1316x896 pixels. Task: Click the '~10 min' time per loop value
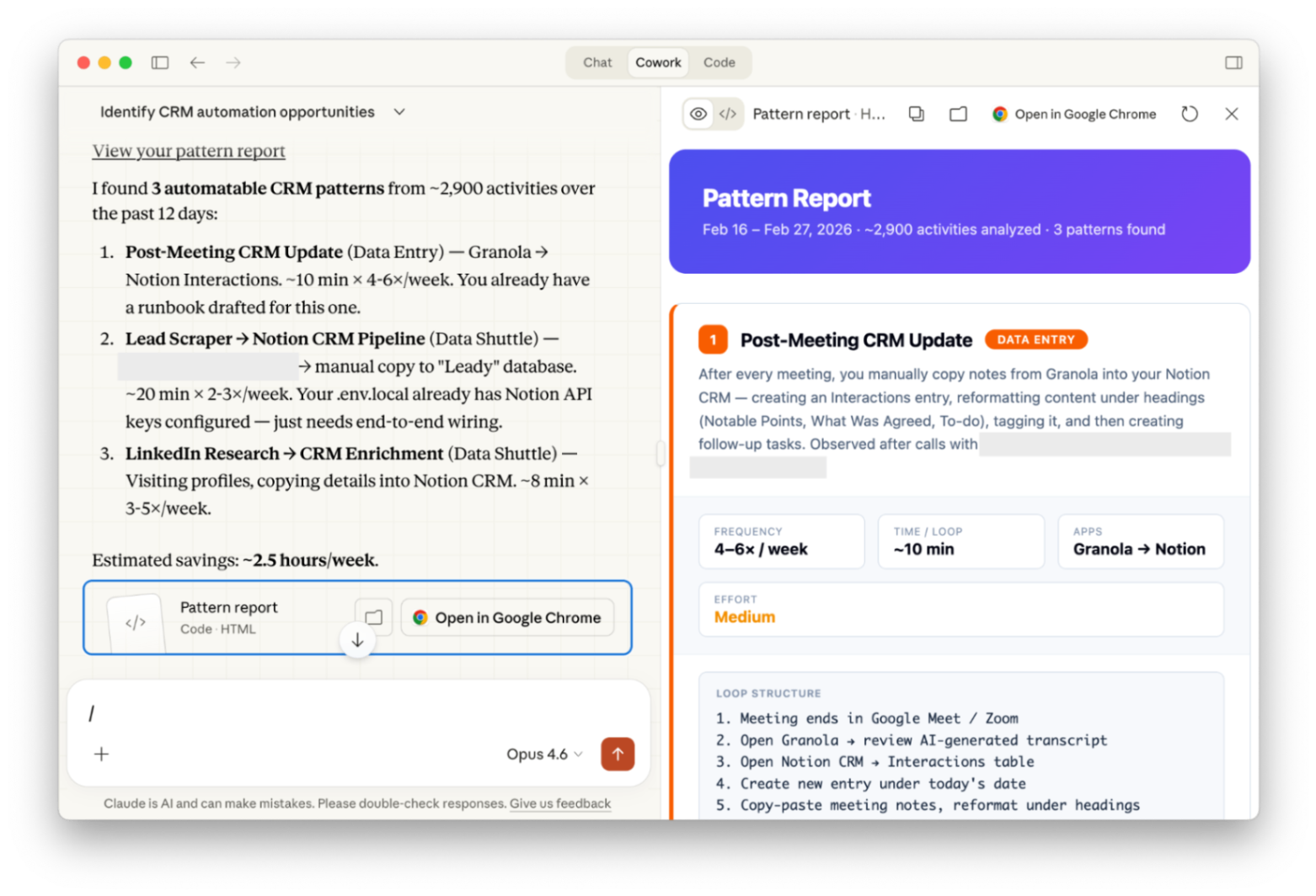924,549
